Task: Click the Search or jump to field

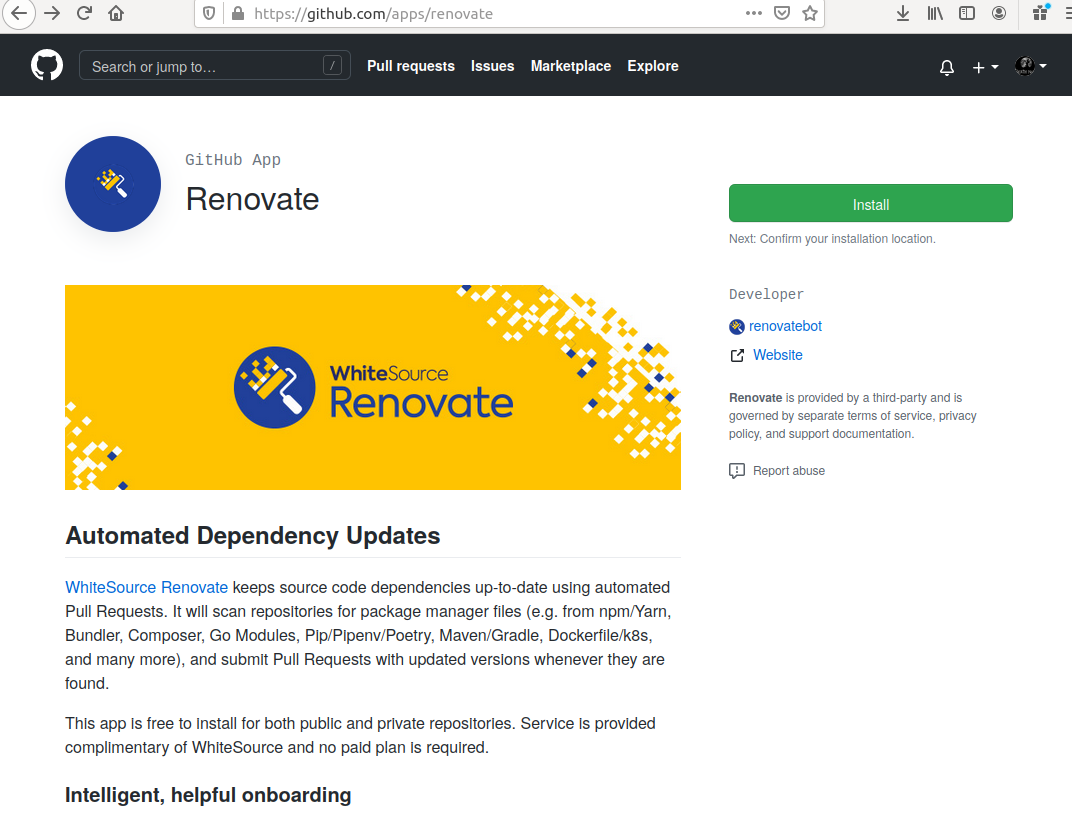Action: click(215, 64)
